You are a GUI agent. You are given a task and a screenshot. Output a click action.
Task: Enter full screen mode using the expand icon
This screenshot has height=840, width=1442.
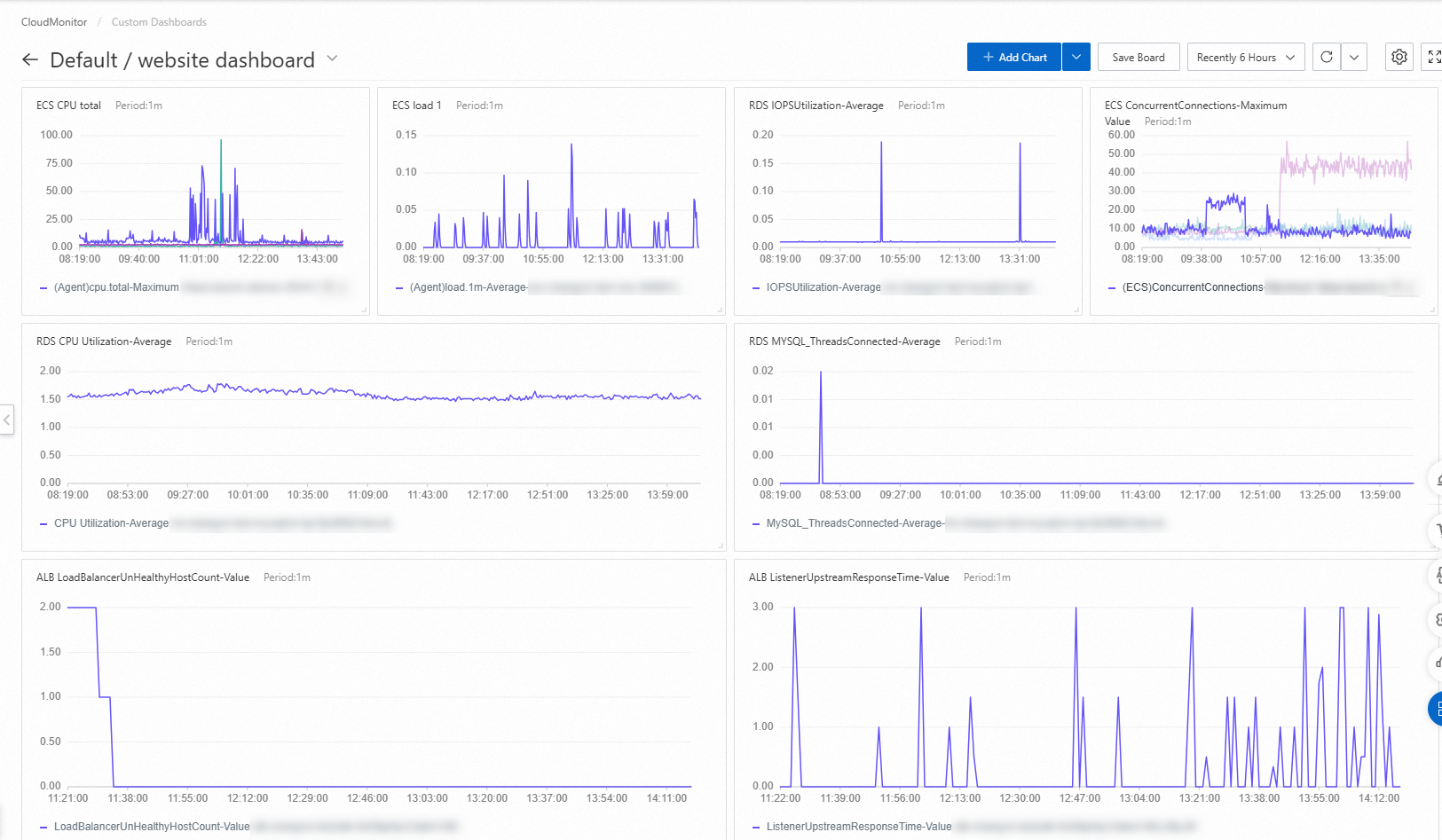pos(1434,57)
